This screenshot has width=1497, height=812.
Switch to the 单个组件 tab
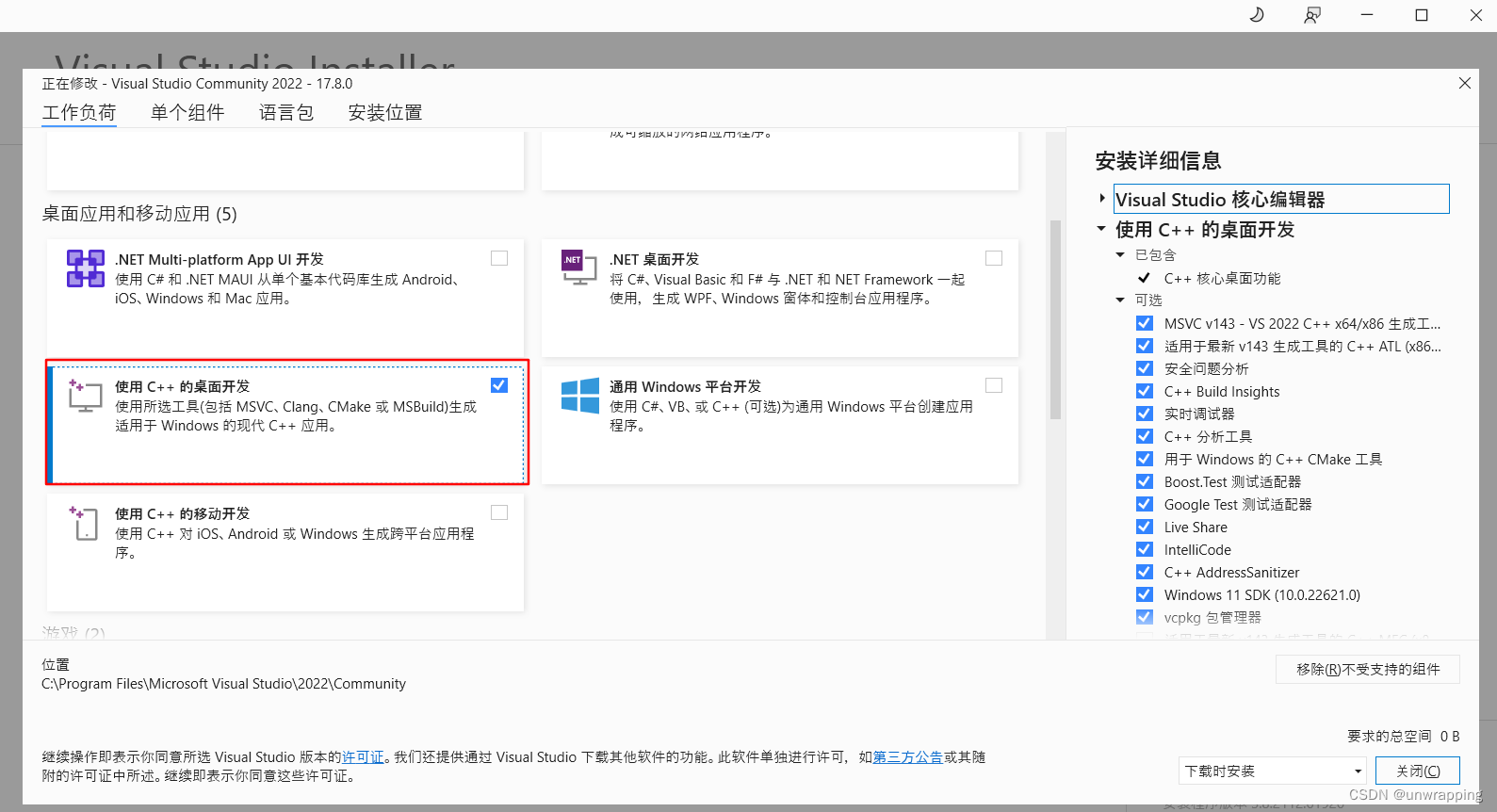point(187,113)
